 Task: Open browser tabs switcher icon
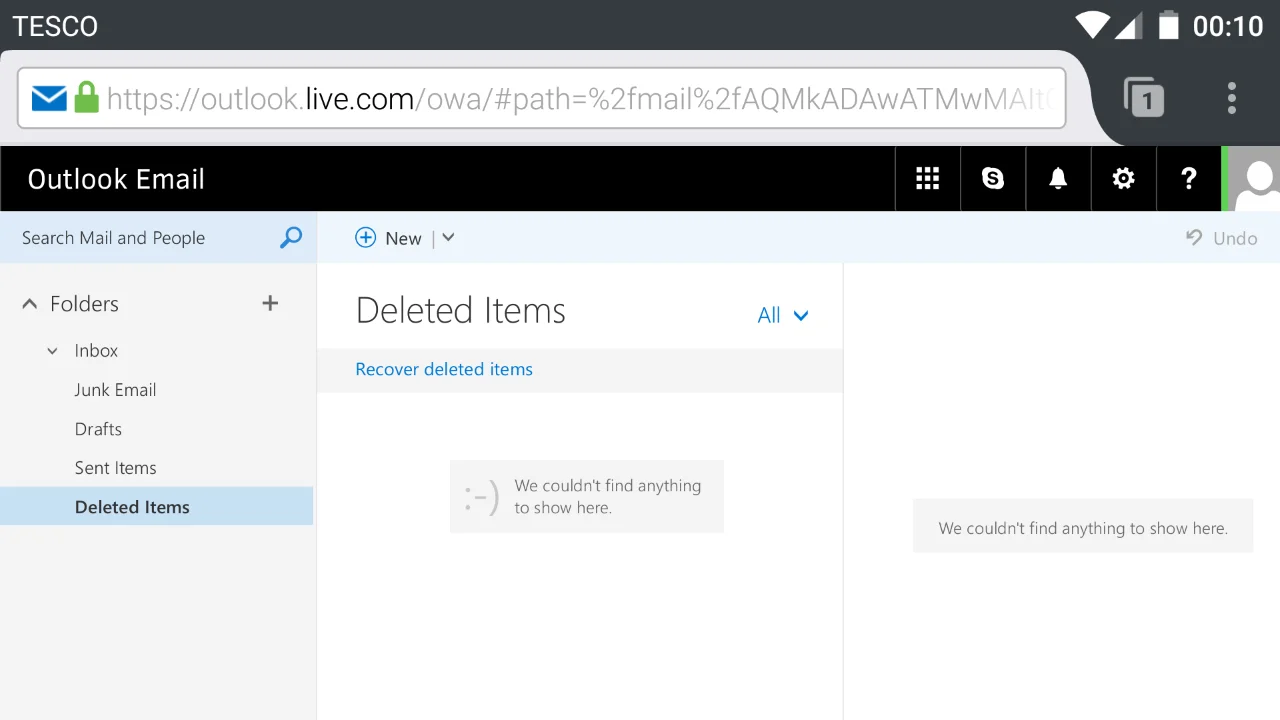click(x=1144, y=98)
